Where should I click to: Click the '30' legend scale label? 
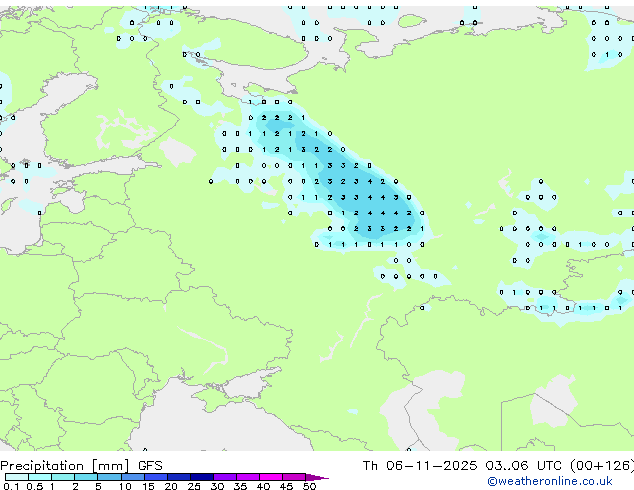click(217, 486)
